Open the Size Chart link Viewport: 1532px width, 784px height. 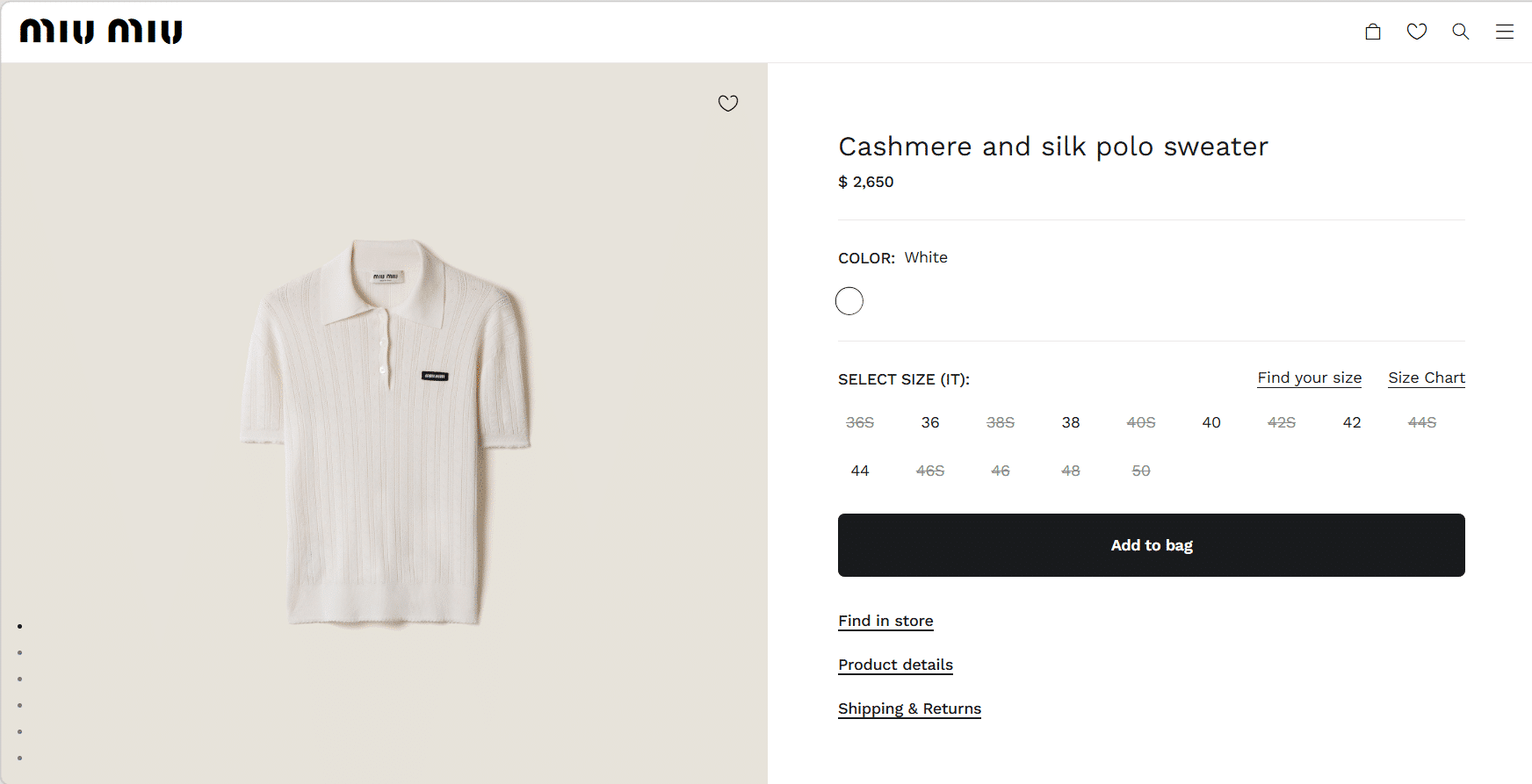1427,378
